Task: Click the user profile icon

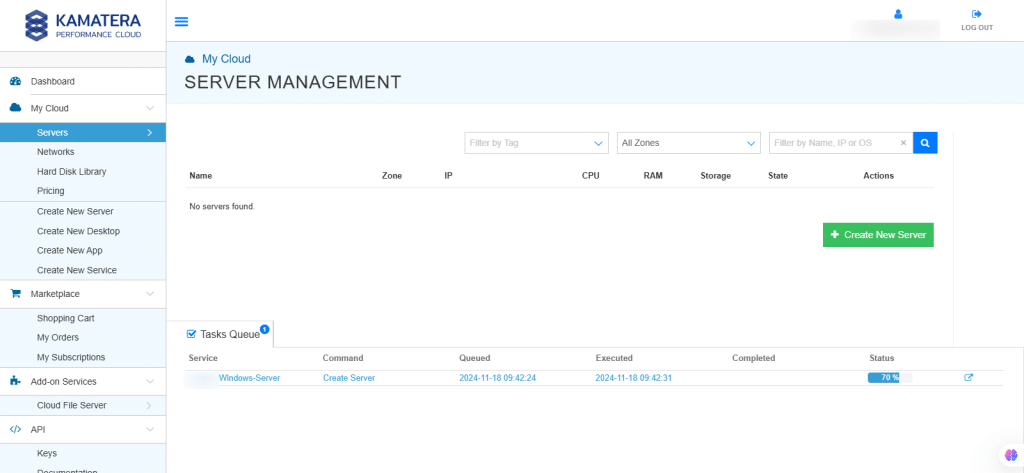Action: (898, 14)
